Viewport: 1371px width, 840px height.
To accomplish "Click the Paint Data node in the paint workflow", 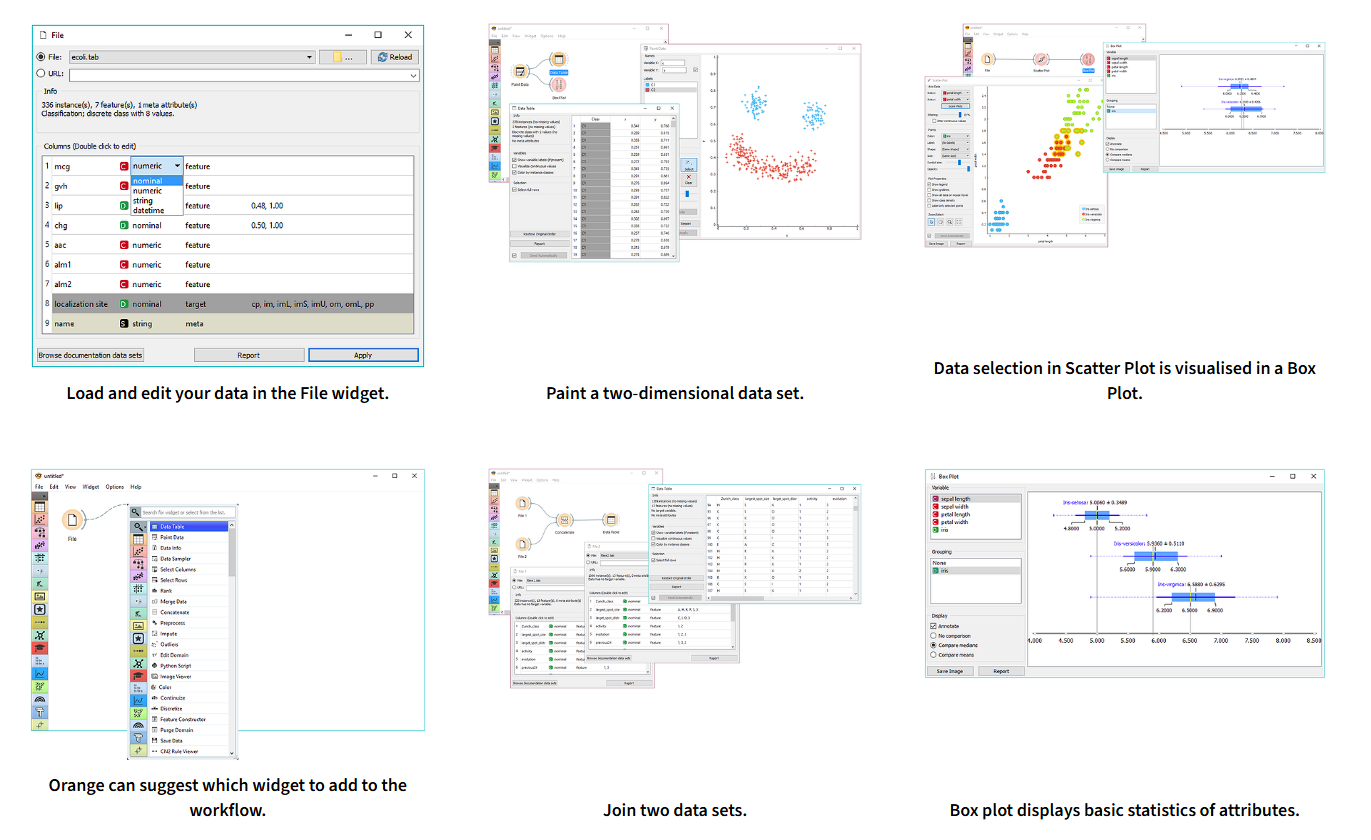I will click(520, 73).
